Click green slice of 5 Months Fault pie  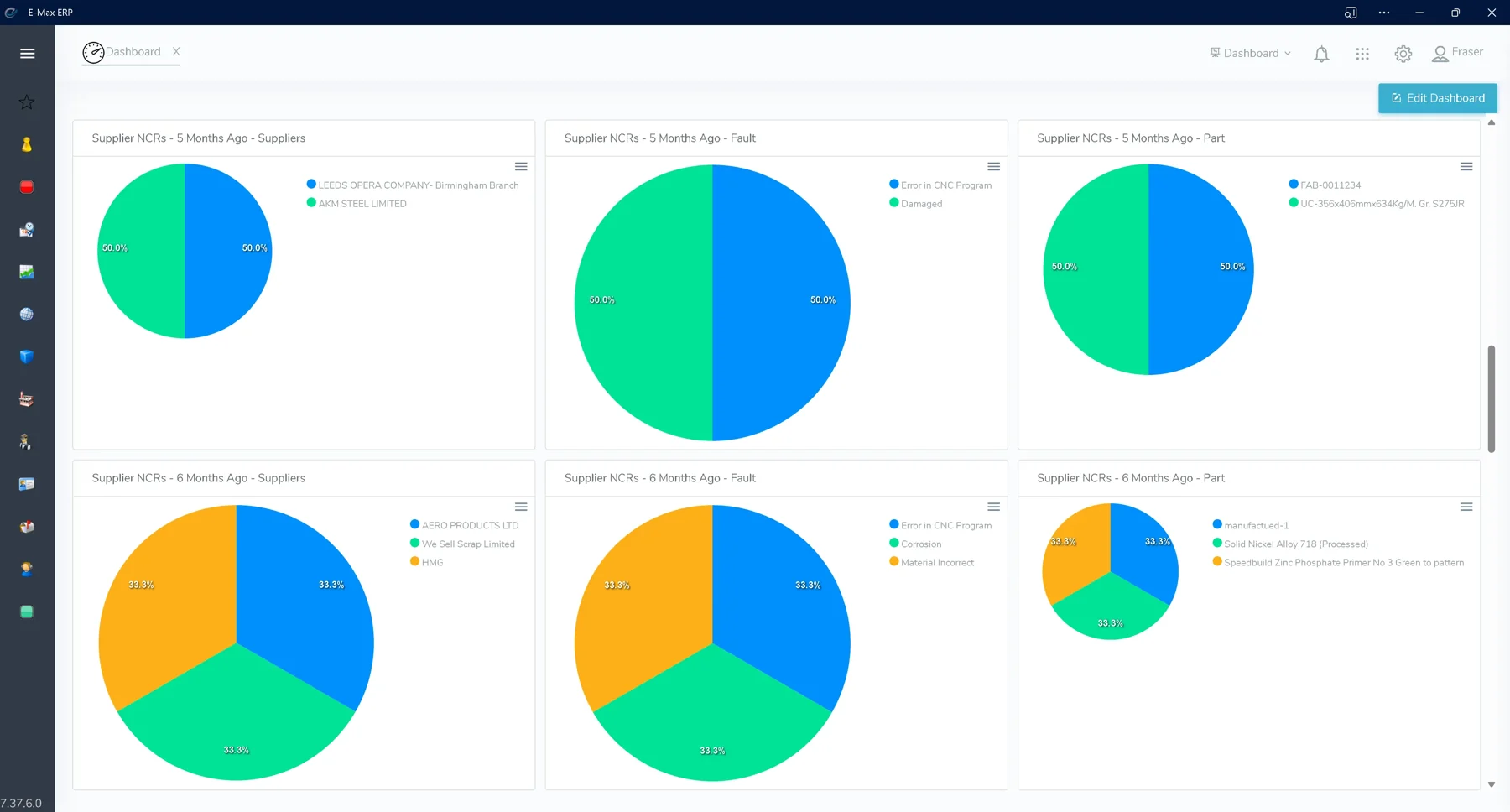(643, 302)
